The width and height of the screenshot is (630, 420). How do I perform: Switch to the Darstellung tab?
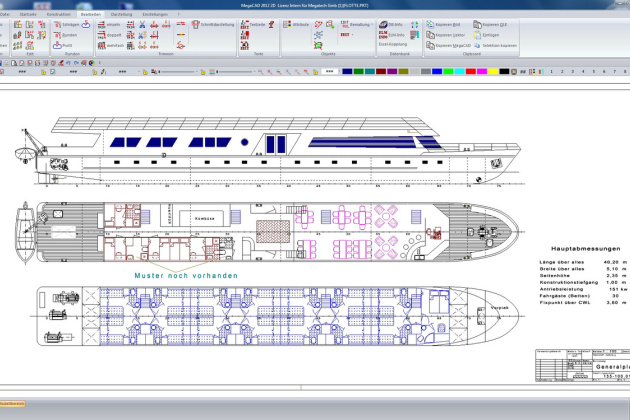tap(123, 14)
